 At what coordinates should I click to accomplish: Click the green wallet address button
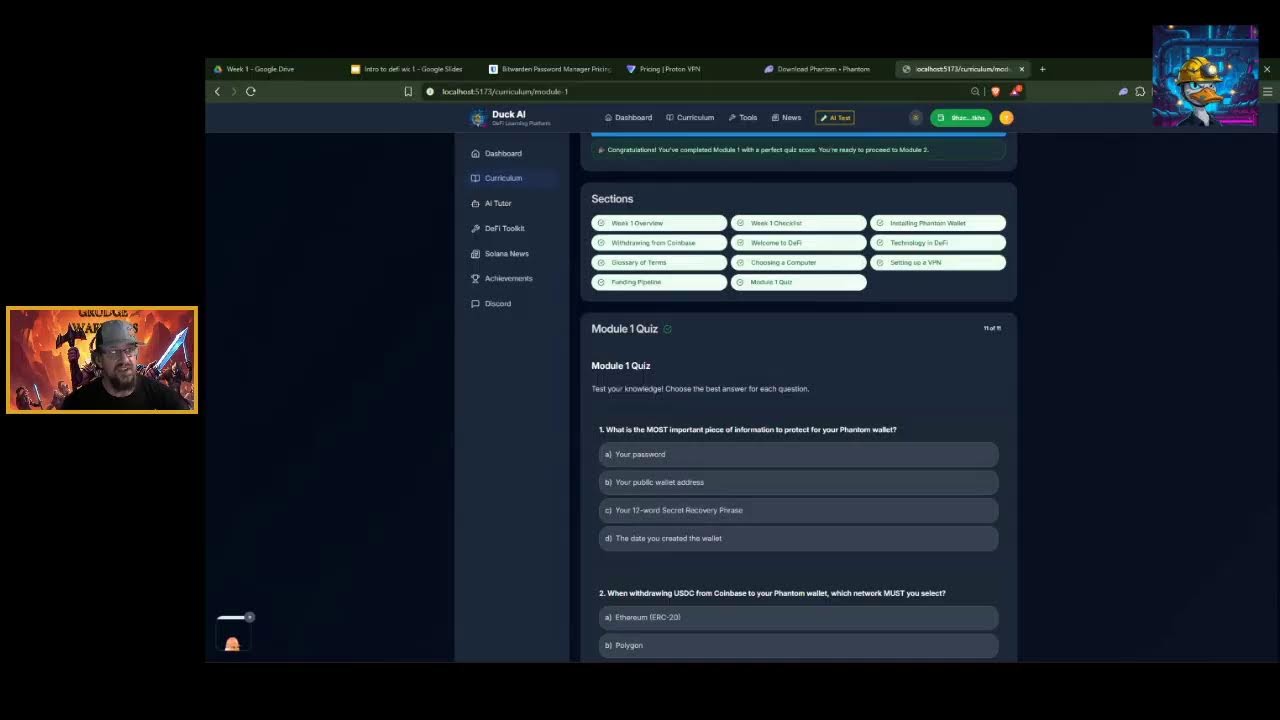click(961, 117)
